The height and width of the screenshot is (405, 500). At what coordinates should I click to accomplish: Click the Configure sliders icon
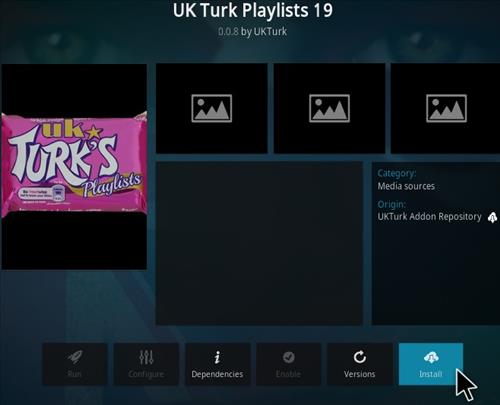point(146,357)
